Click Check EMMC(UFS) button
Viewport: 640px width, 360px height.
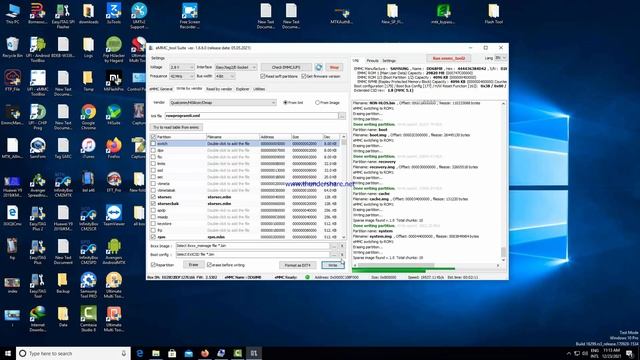[x=286, y=67]
